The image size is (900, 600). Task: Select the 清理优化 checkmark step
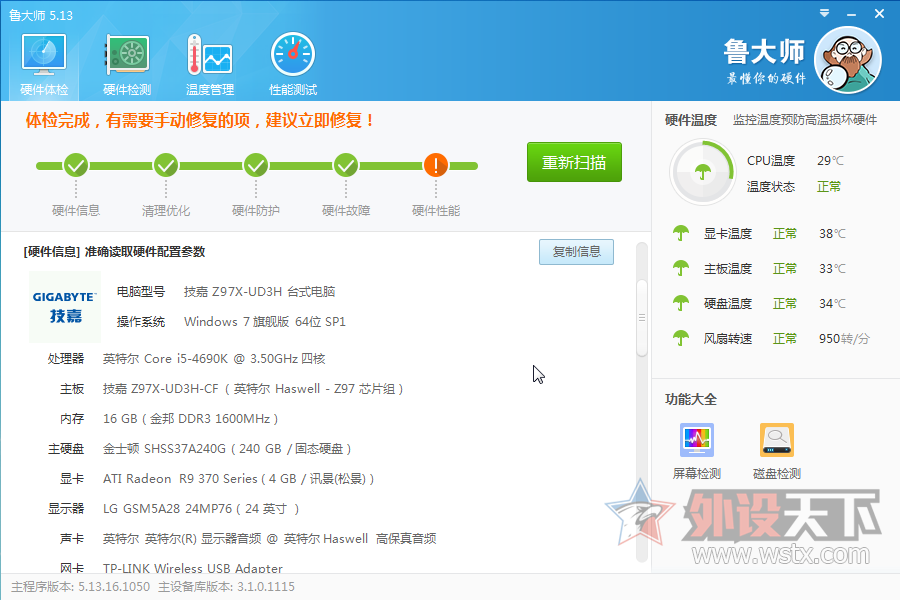166,166
